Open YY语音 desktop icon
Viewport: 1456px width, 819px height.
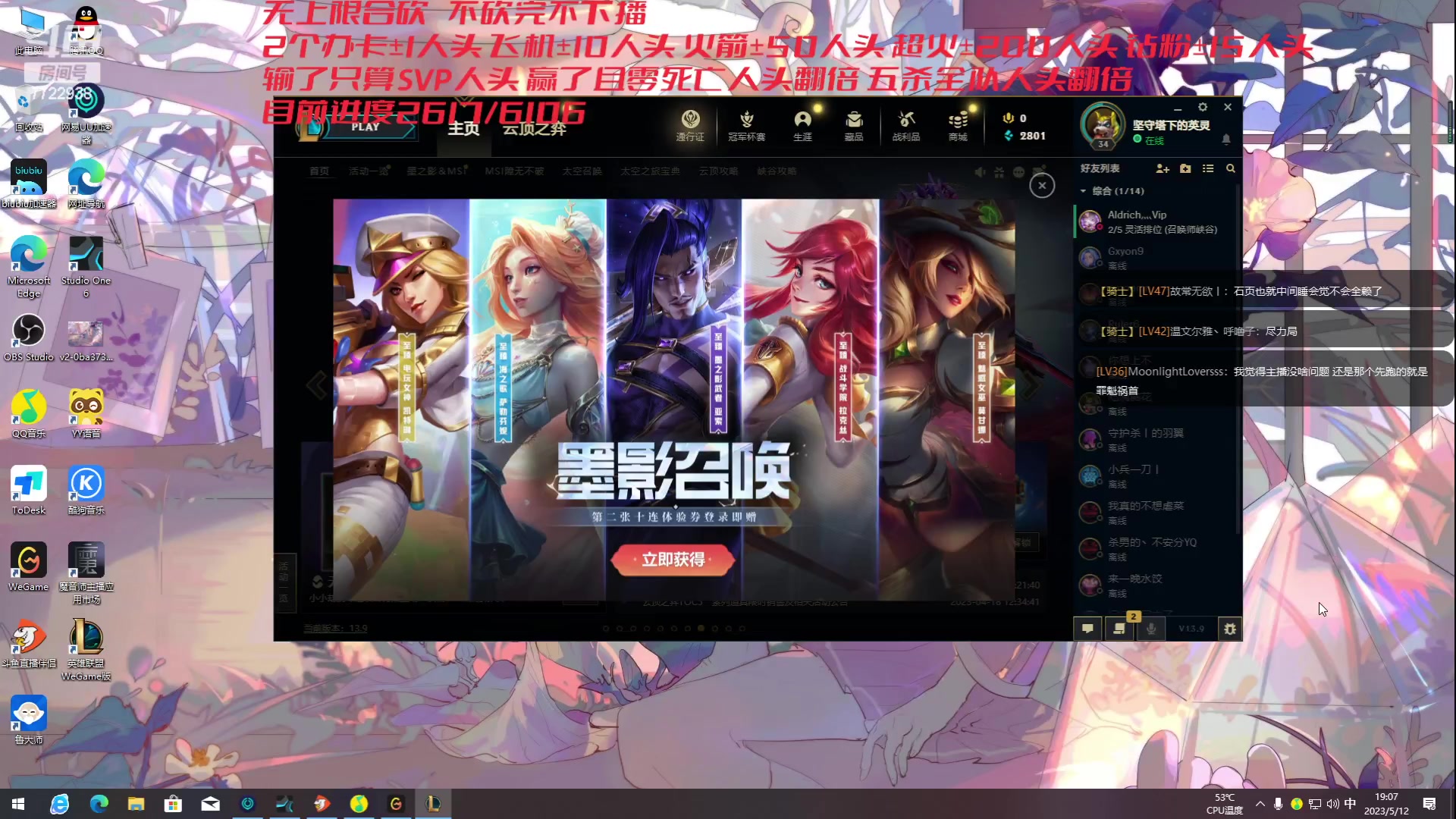[x=86, y=414]
